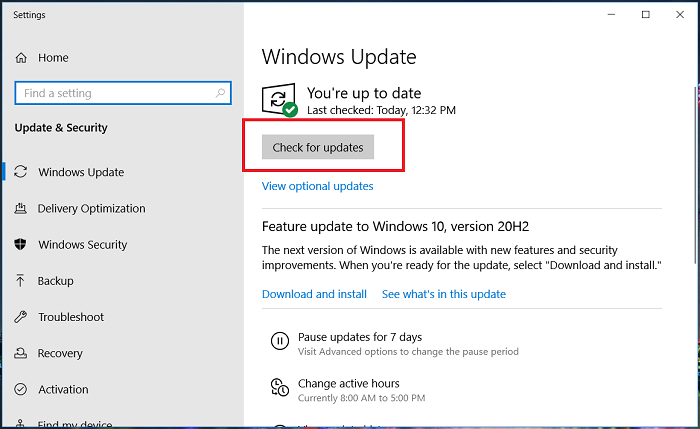Click the pause updates icon
700x429 pixels.
tap(279, 342)
